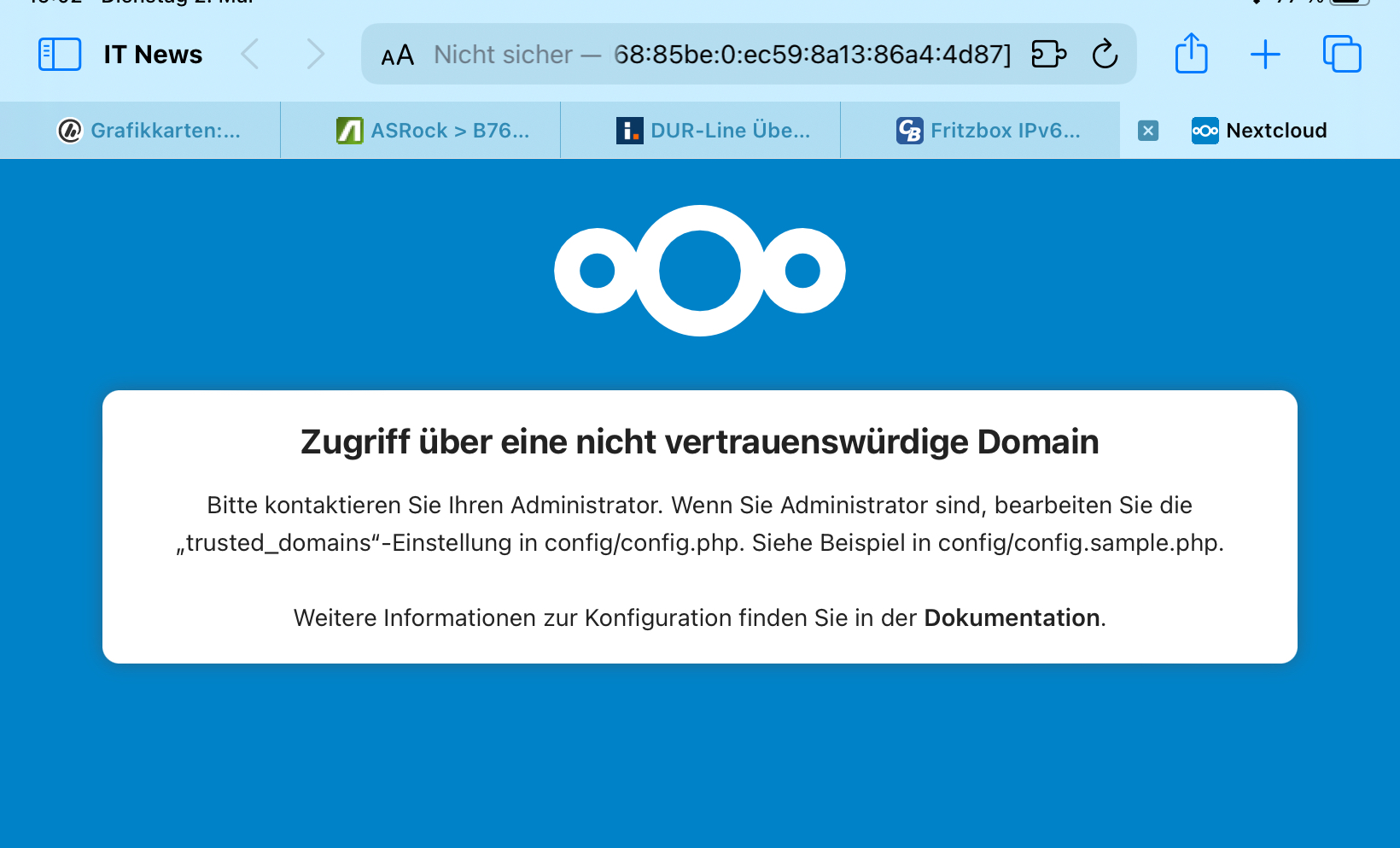Add a new tab with the plus
The height and width of the screenshot is (848, 1400).
pyautogui.click(x=1265, y=55)
